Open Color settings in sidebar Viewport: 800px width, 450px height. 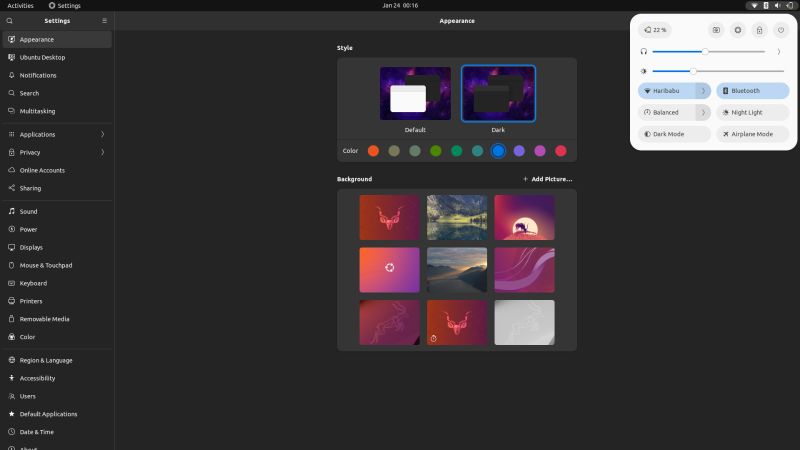pyautogui.click(x=57, y=337)
